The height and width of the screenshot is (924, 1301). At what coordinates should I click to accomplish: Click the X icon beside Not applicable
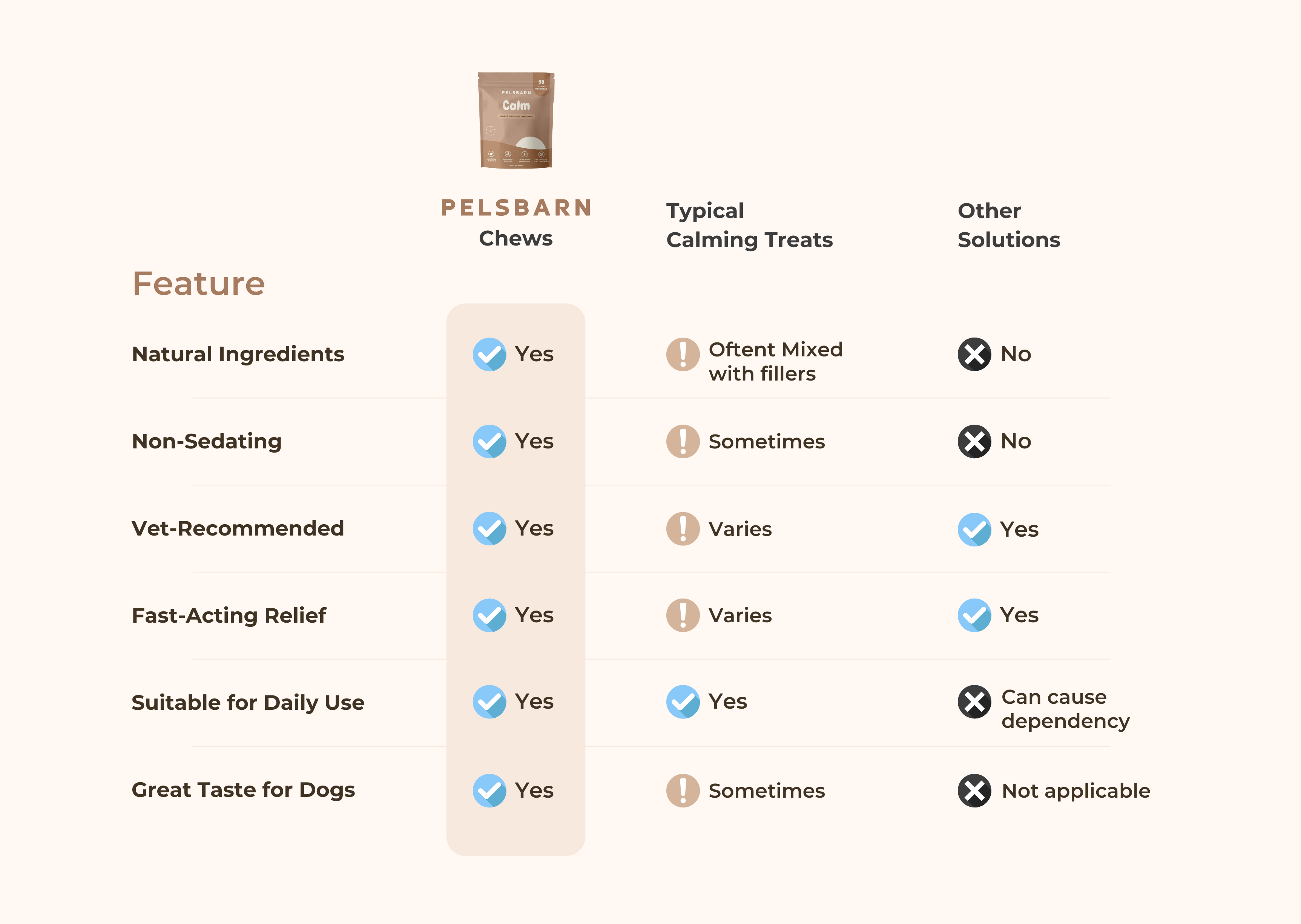(974, 791)
